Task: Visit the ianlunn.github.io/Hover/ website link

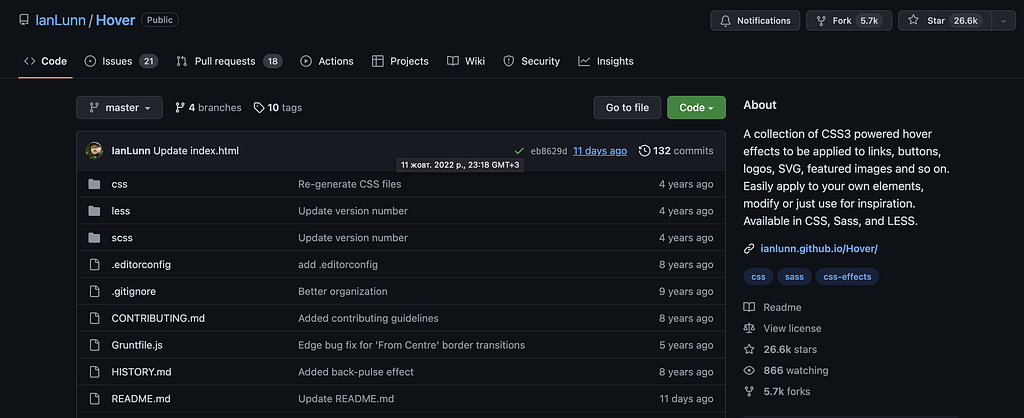Action: pyautogui.click(x=819, y=249)
